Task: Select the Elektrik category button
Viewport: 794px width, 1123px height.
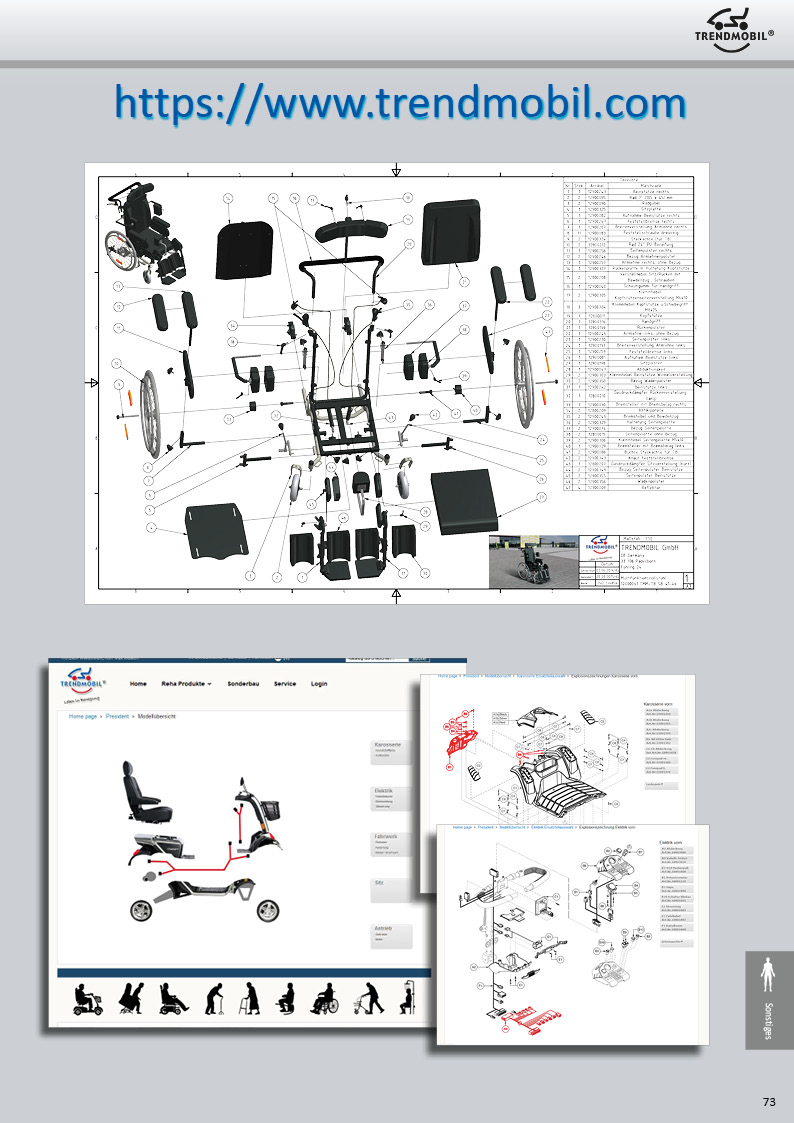Action: [x=391, y=798]
